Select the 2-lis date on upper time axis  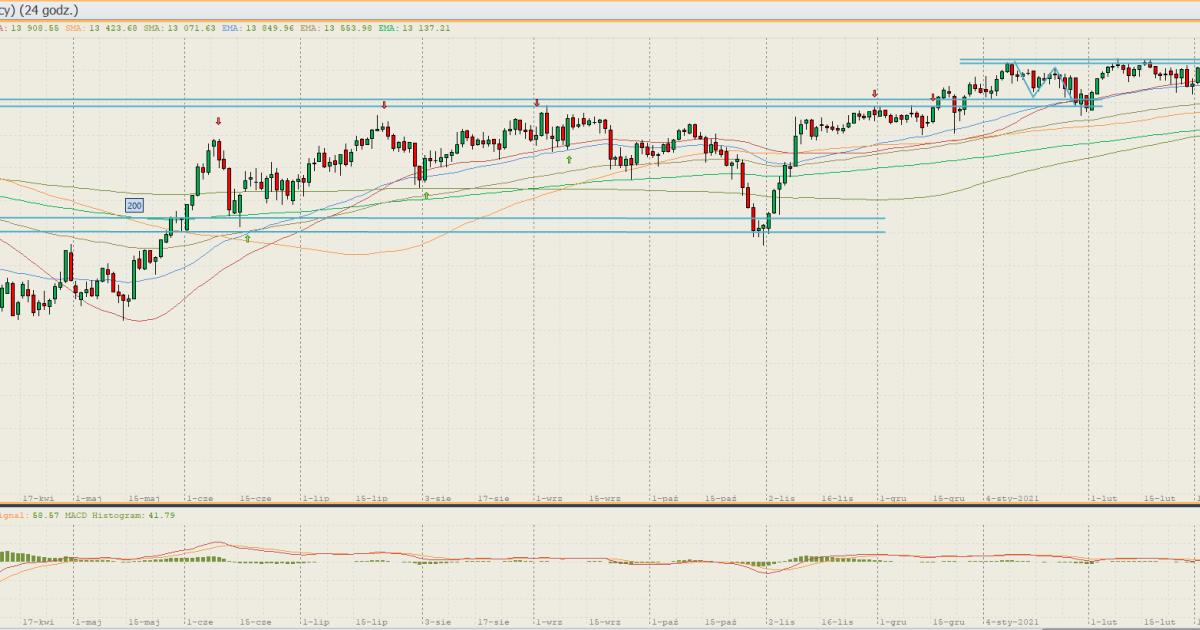point(780,496)
